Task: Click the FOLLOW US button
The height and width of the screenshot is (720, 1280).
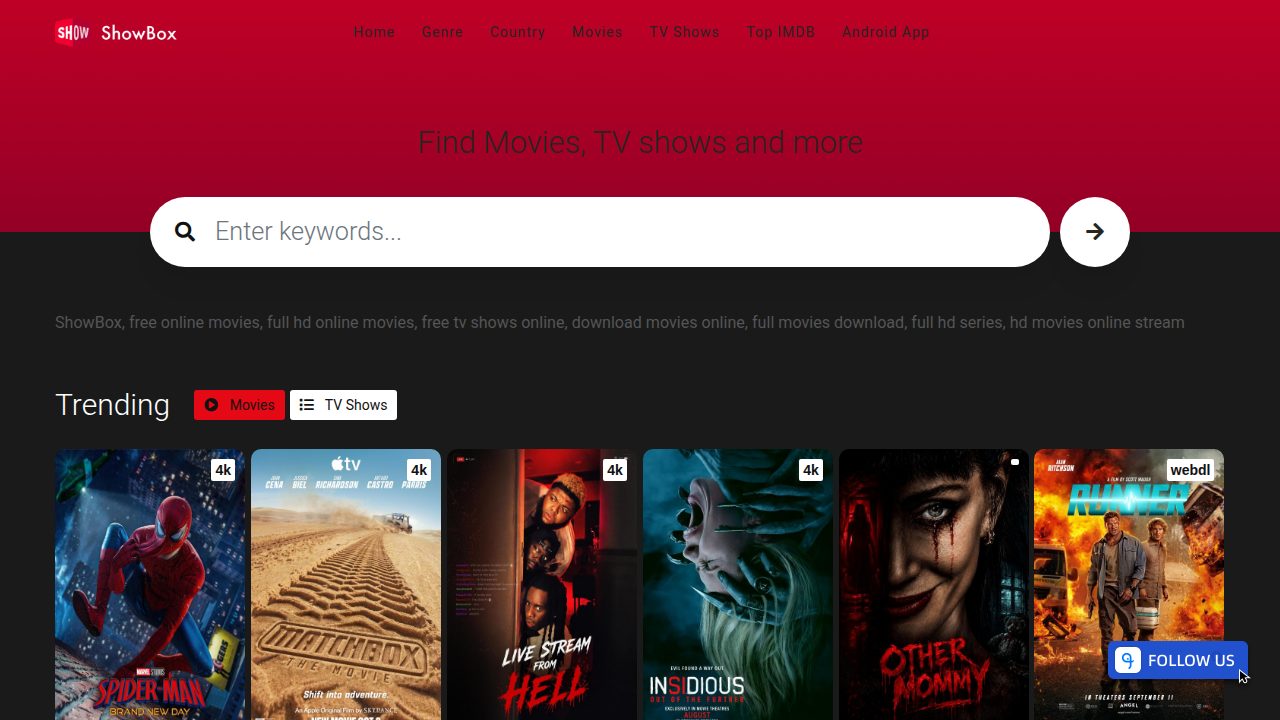Action: pyautogui.click(x=1178, y=660)
